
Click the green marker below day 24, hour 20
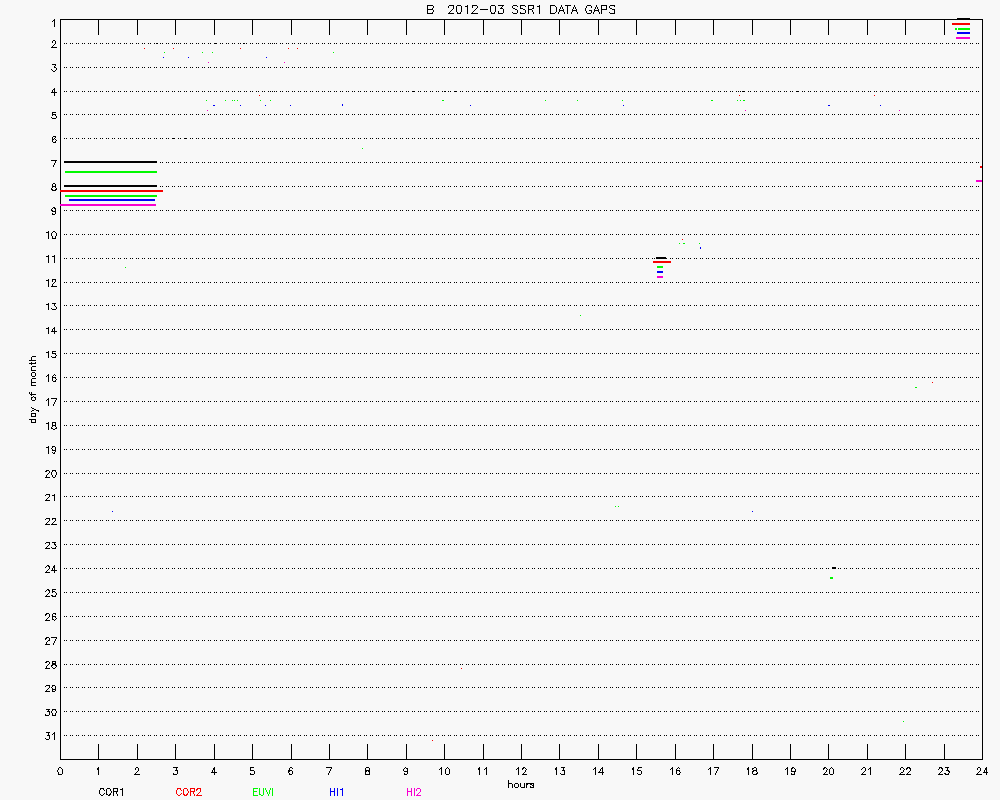pyautogui.click(x=831, y=578)
